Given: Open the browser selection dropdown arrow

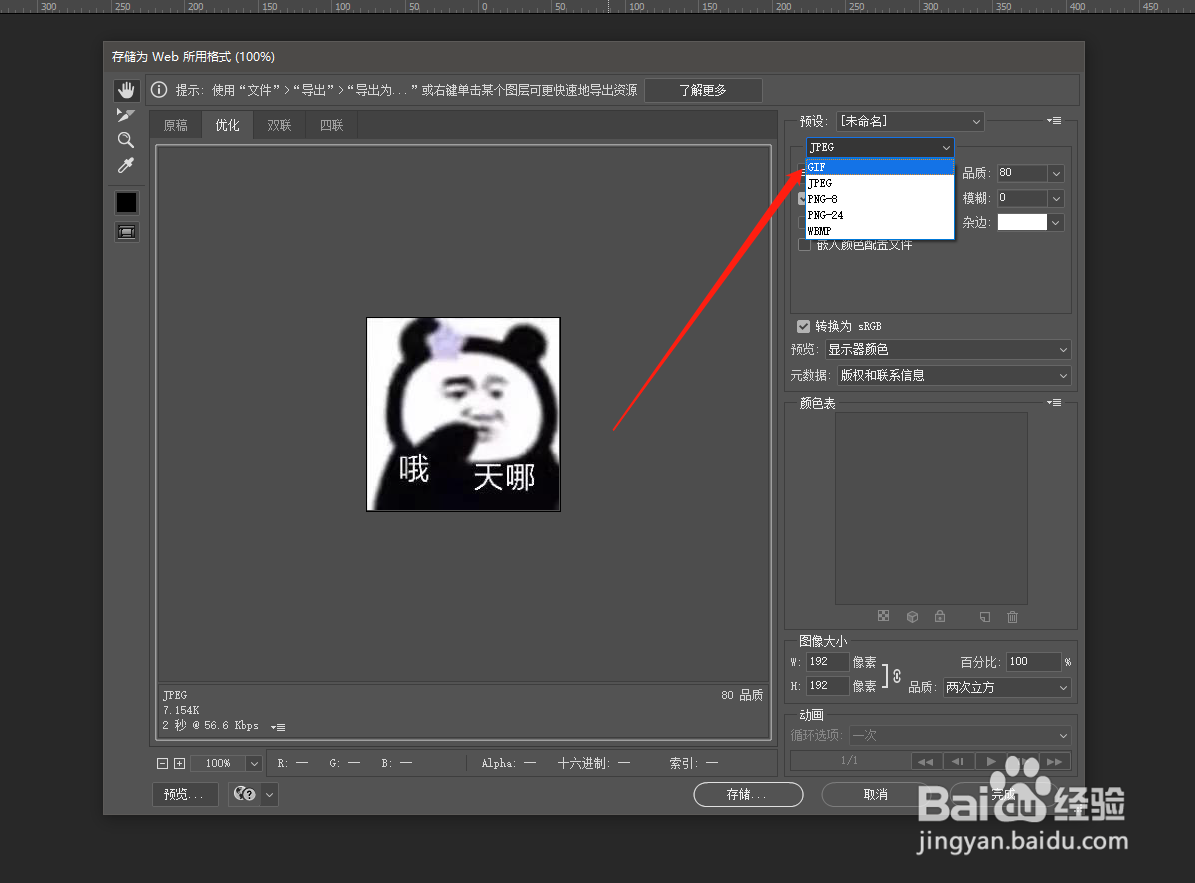Looking at the screenshot, I should [x=270, y=794].
